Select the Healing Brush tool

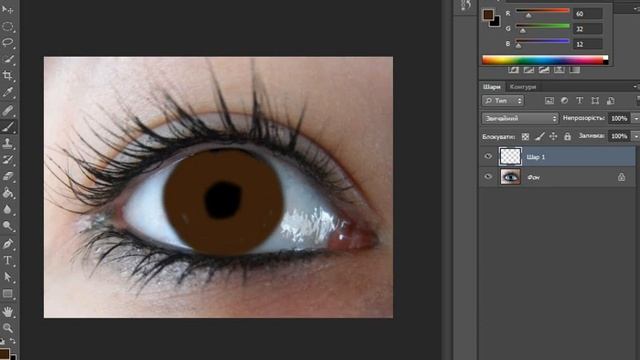7,110
